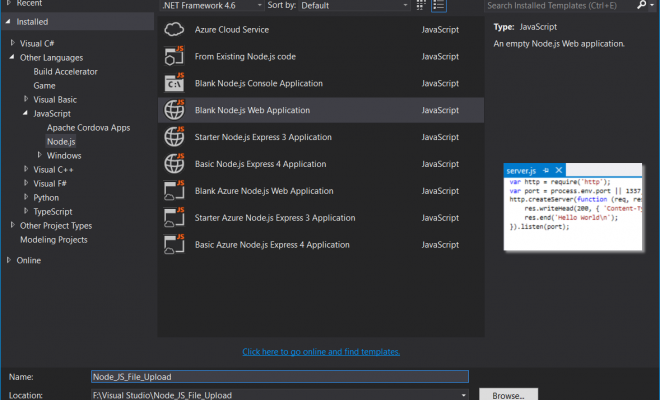
Task: Expand the Visual Basic node
Action: 26,99
